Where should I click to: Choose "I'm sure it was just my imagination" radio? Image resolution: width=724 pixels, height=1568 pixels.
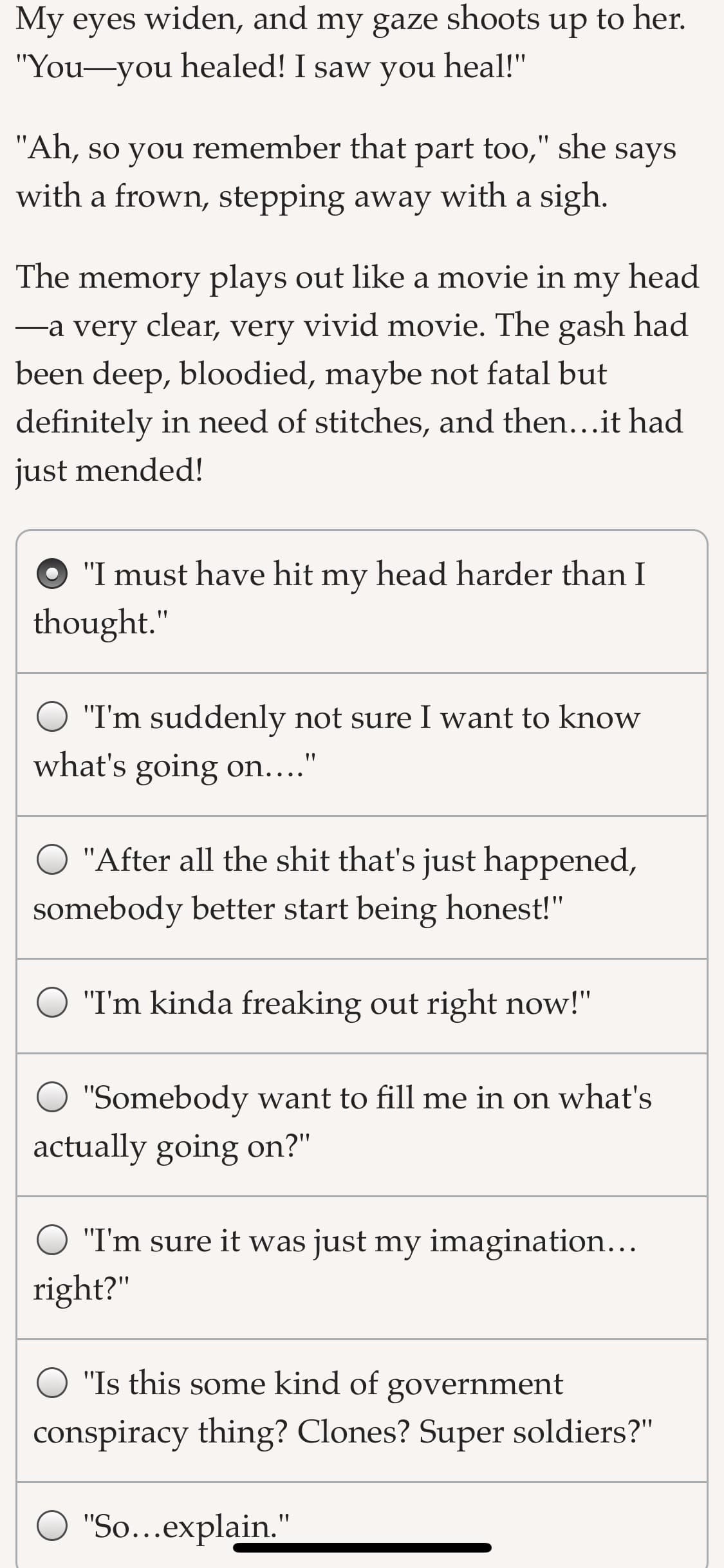pyautogui.click(x=52, y=1240)
